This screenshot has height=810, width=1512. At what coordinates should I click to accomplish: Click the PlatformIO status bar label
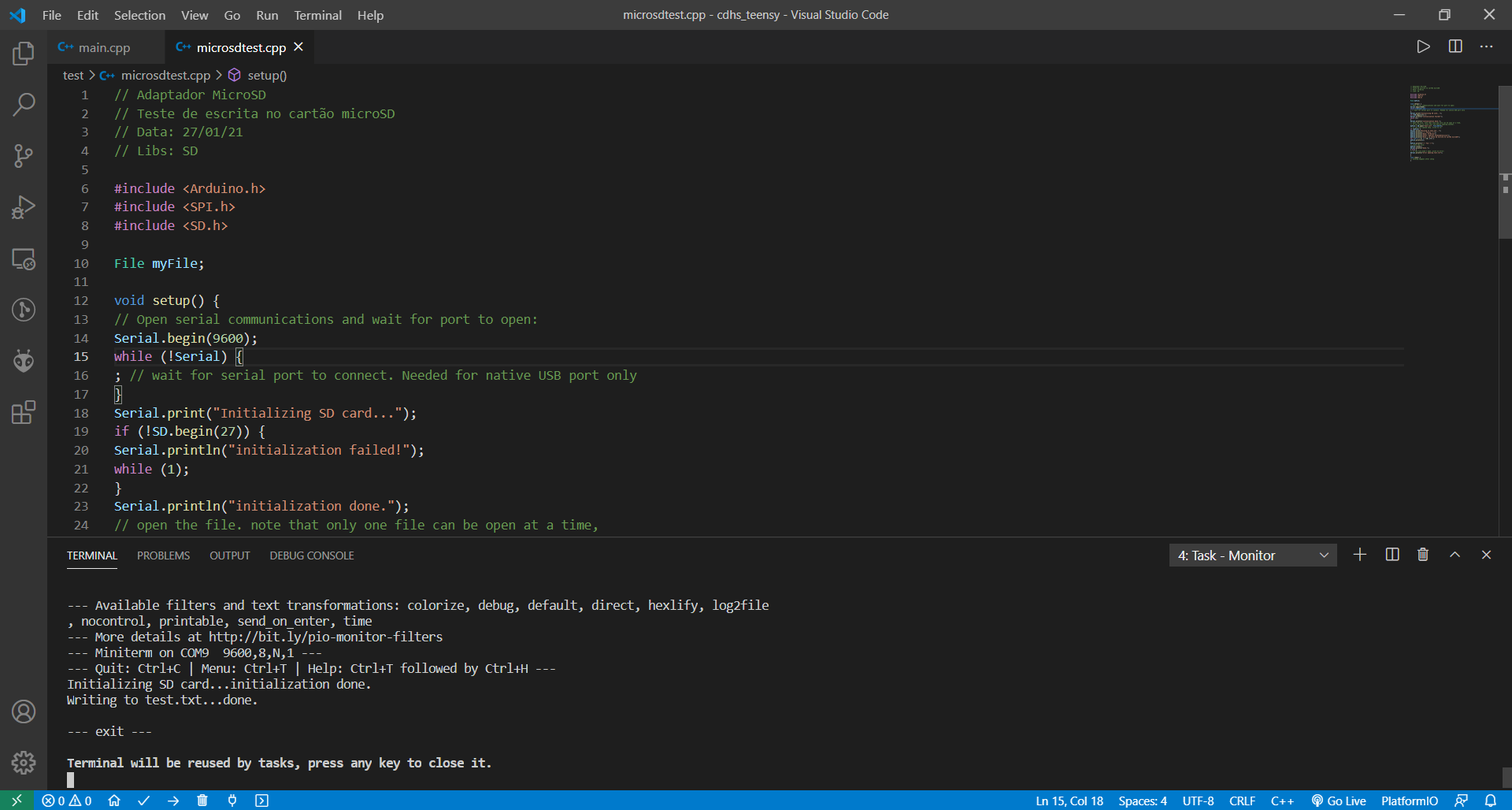click(1410, 801)
